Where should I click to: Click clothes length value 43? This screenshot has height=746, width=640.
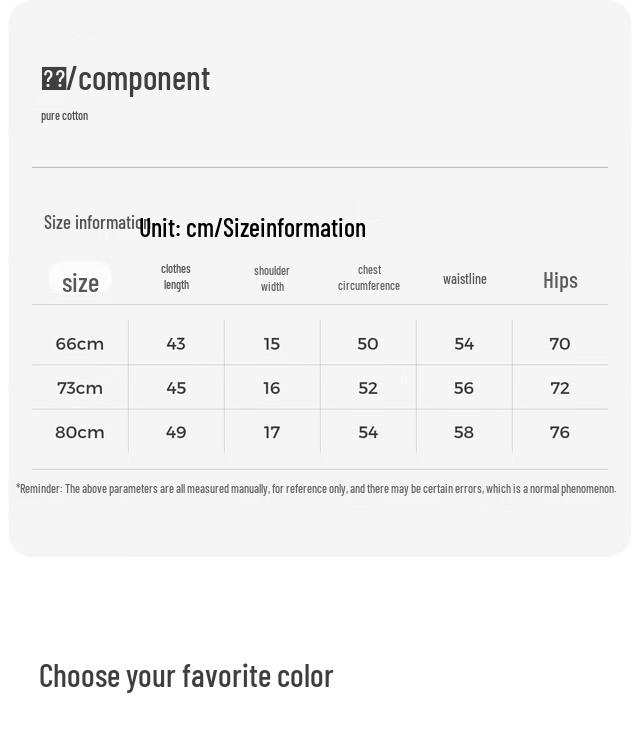click(x=176, y=344)
